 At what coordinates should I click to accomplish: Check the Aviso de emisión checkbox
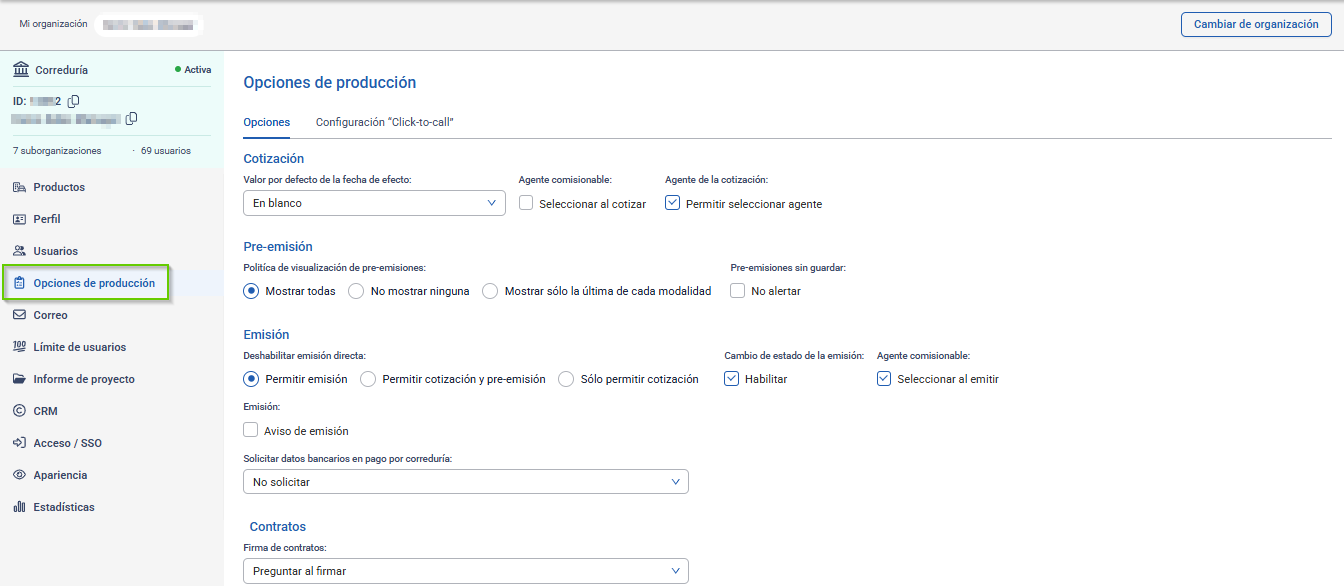(251, 430)
